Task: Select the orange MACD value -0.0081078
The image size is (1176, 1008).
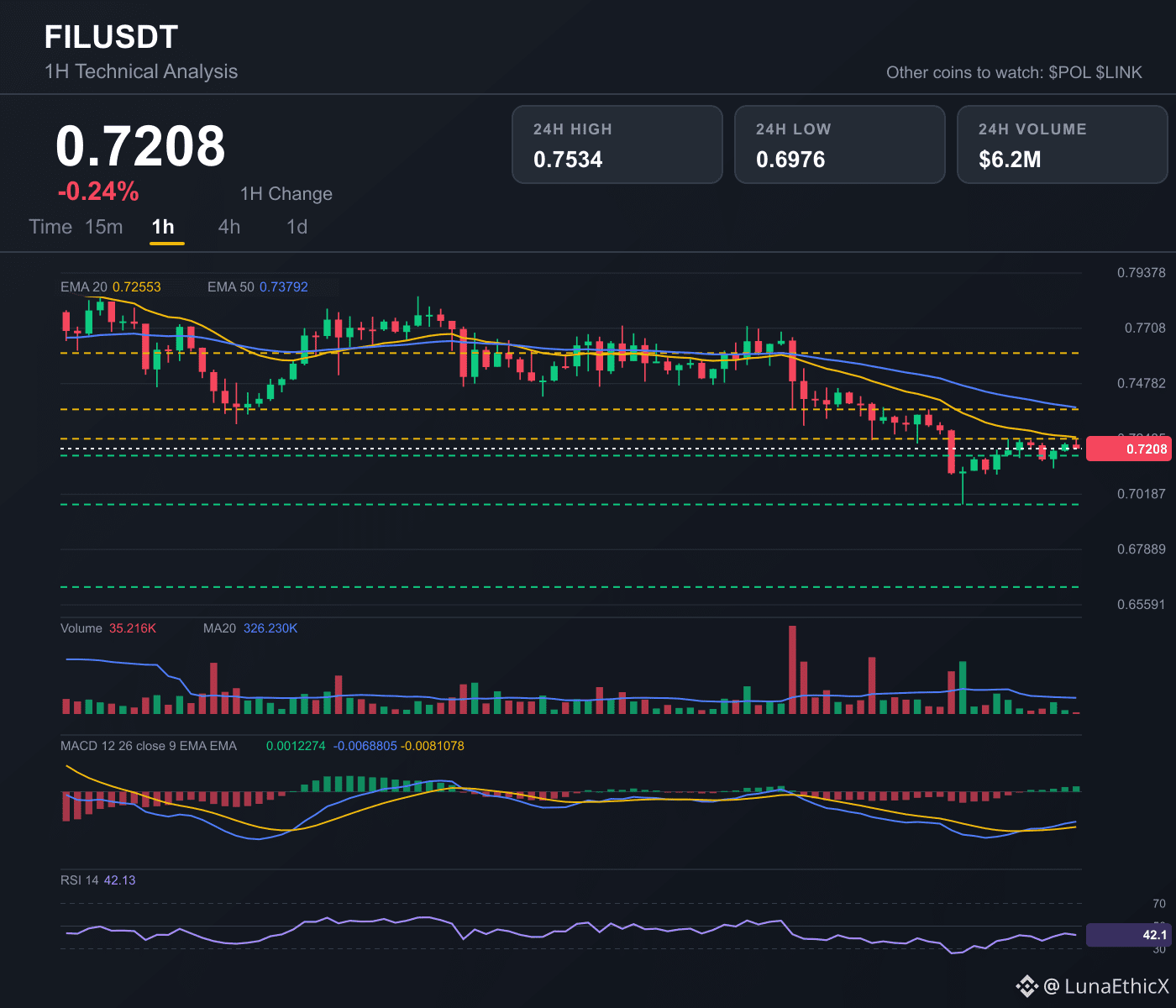Action: click(433, 746)
